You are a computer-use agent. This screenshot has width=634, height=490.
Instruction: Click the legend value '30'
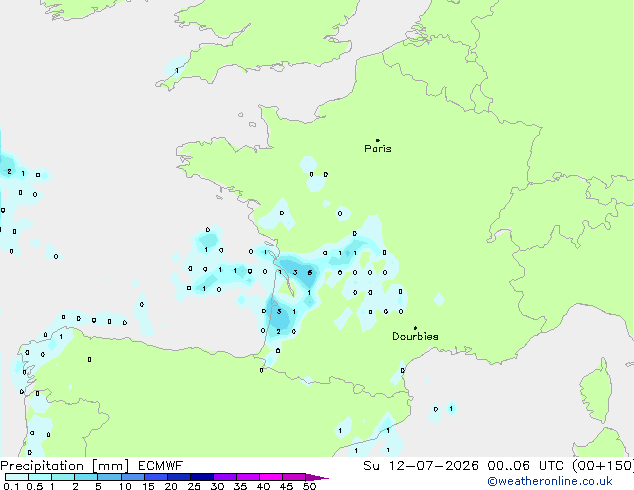[x=217, y=486]
